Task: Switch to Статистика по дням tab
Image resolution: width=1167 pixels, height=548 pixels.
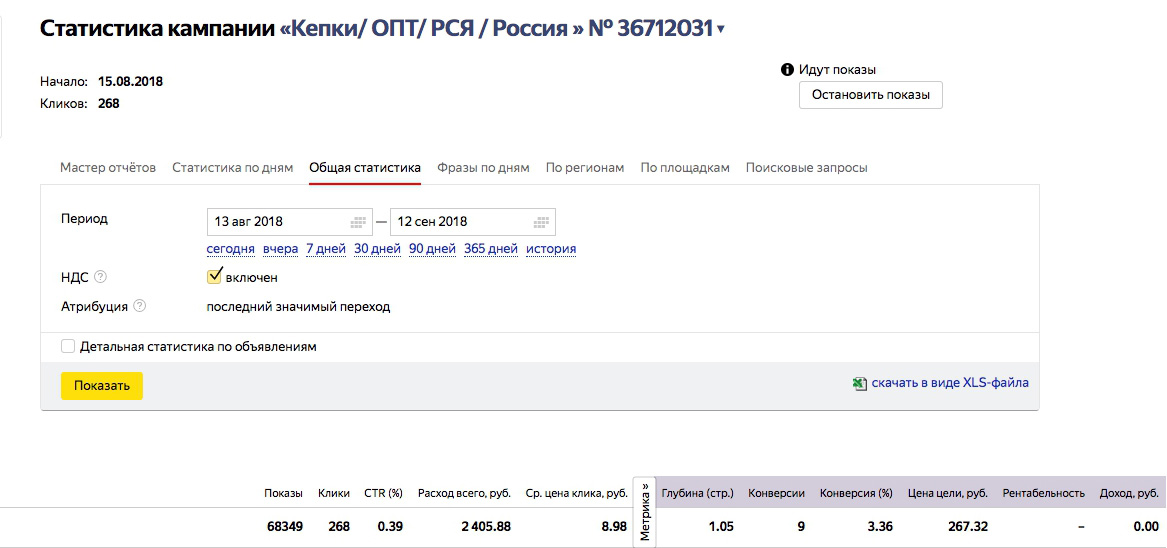Action: [x=233, y=167]
